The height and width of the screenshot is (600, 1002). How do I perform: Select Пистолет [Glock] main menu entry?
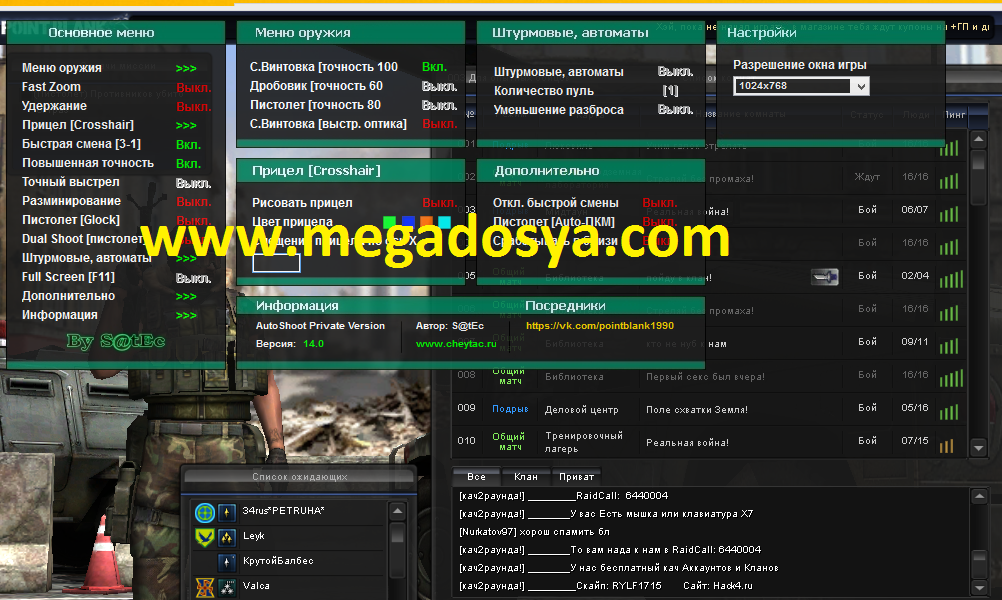pos(71,220)
